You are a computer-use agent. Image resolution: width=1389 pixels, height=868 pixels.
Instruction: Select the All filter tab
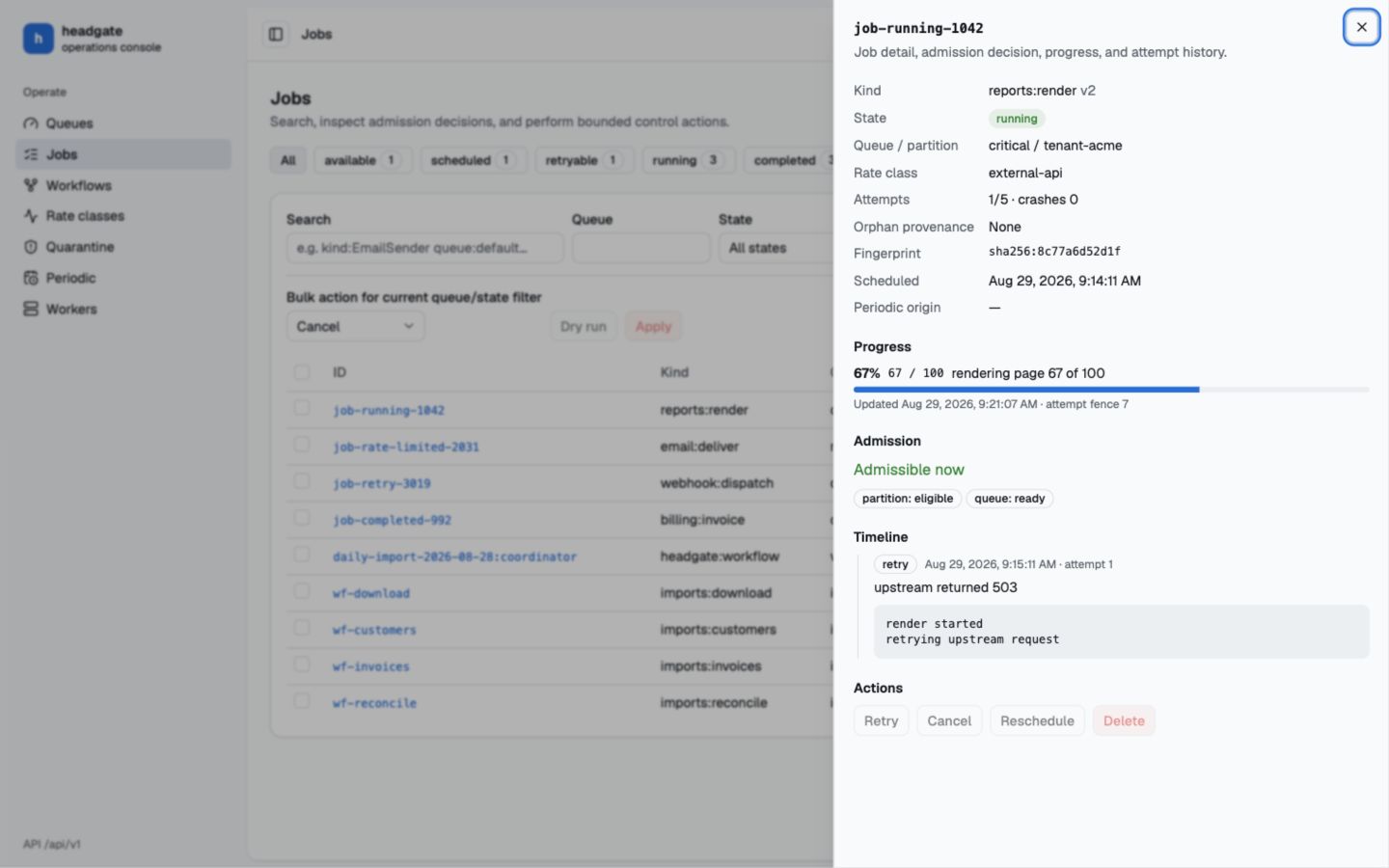click(x=287, y=160)
